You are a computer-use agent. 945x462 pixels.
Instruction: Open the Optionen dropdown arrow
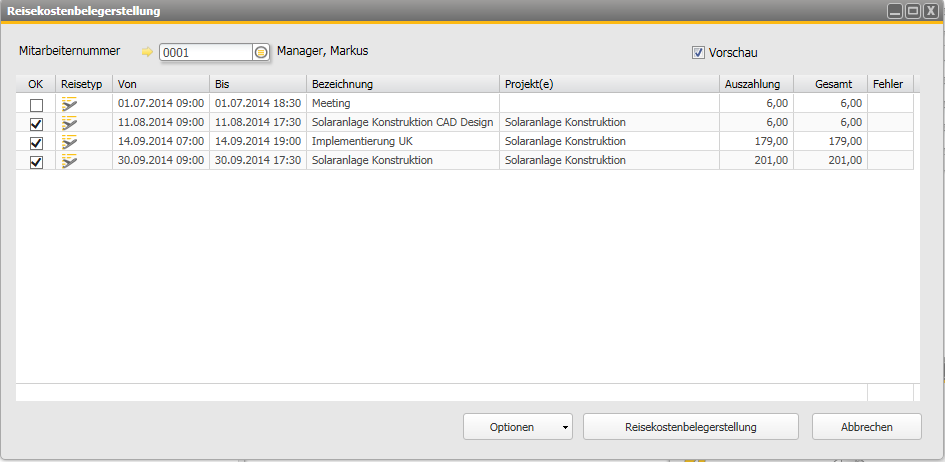[565, 427]
